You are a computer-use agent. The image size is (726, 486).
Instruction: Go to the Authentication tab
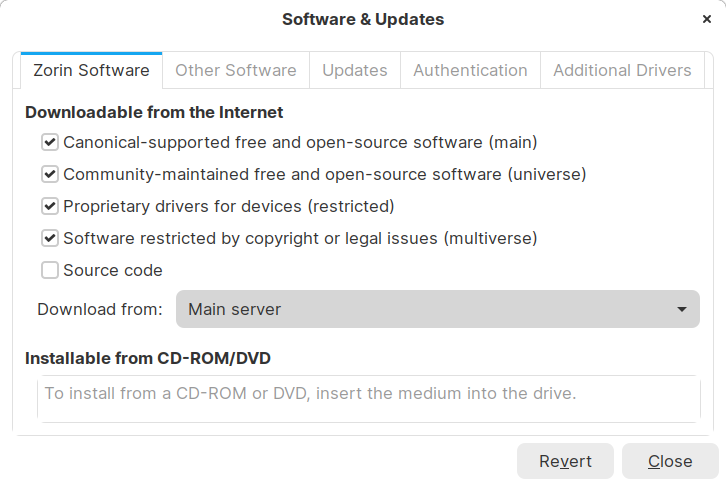click(470, 71)
